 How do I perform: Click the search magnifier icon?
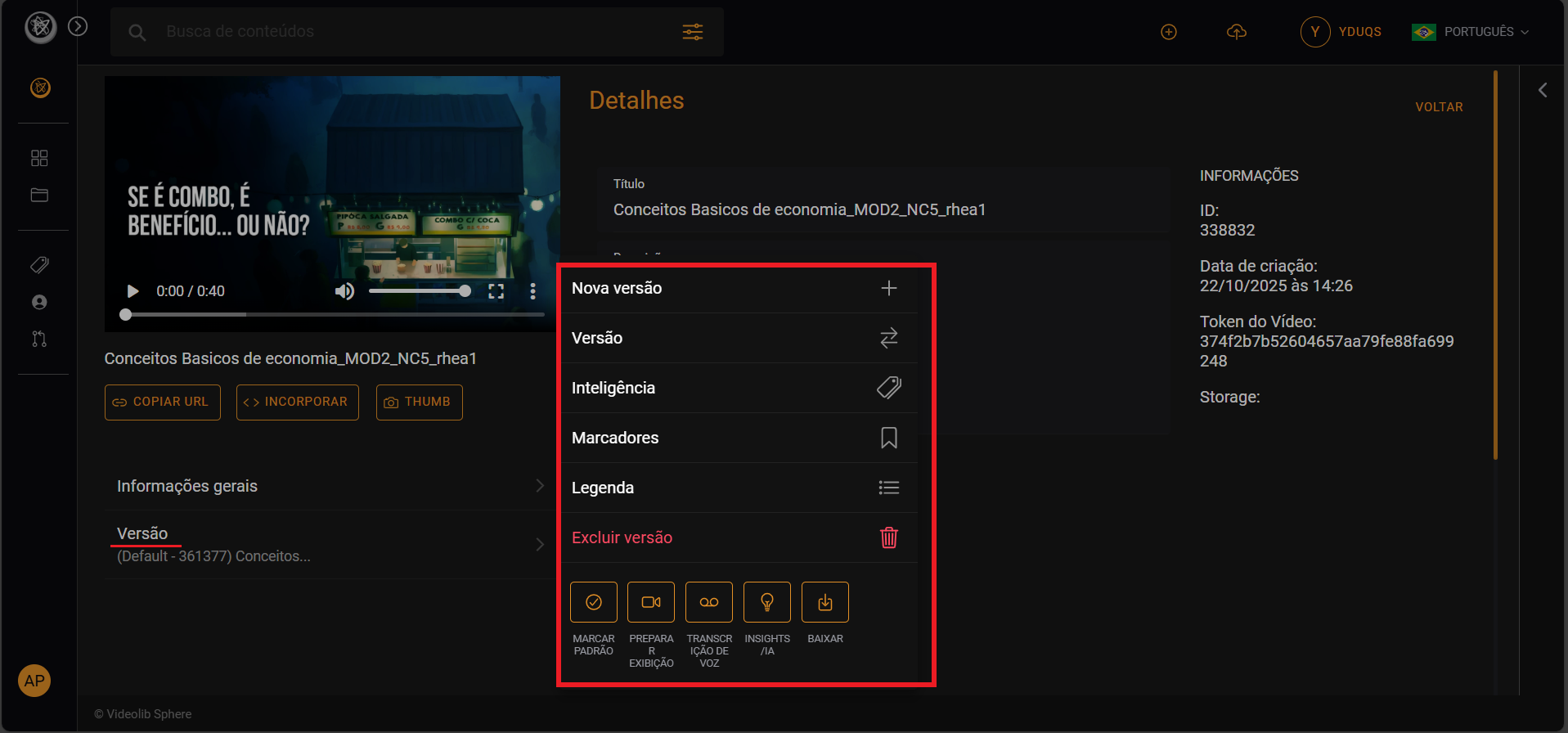tap(137, 33)
